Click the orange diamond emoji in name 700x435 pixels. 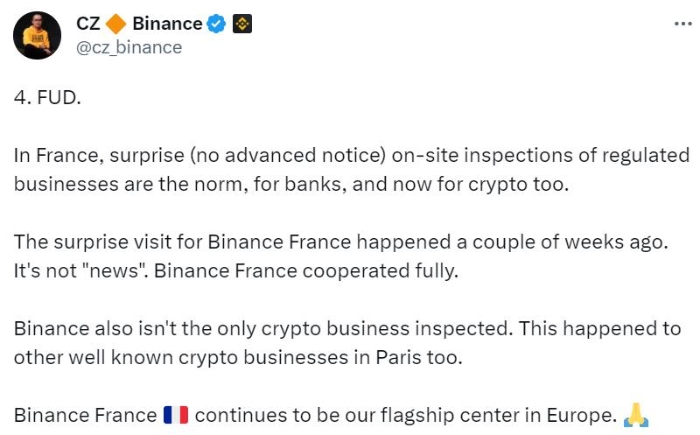(116, 24)
